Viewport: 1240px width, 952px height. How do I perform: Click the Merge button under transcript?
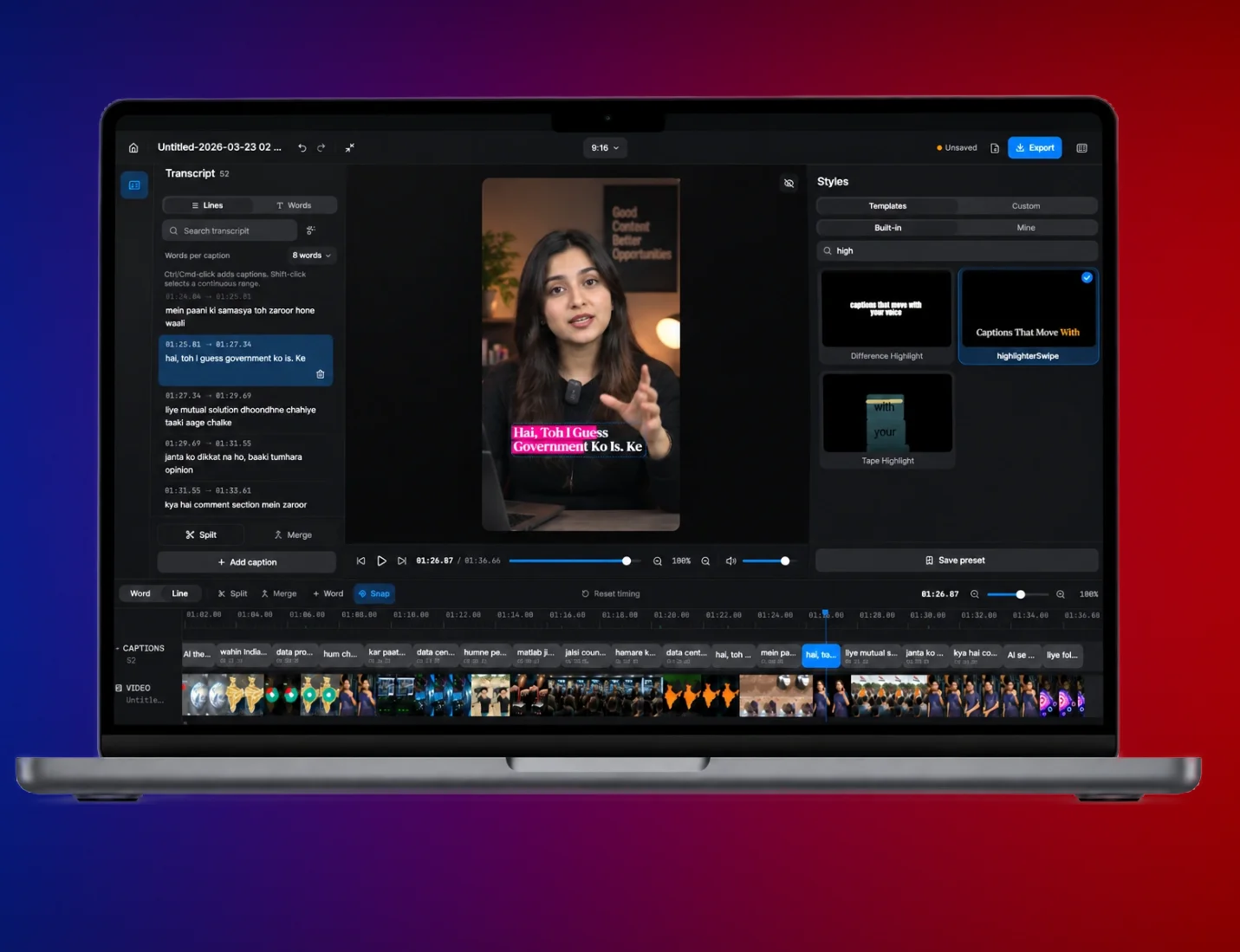(293, 535)
